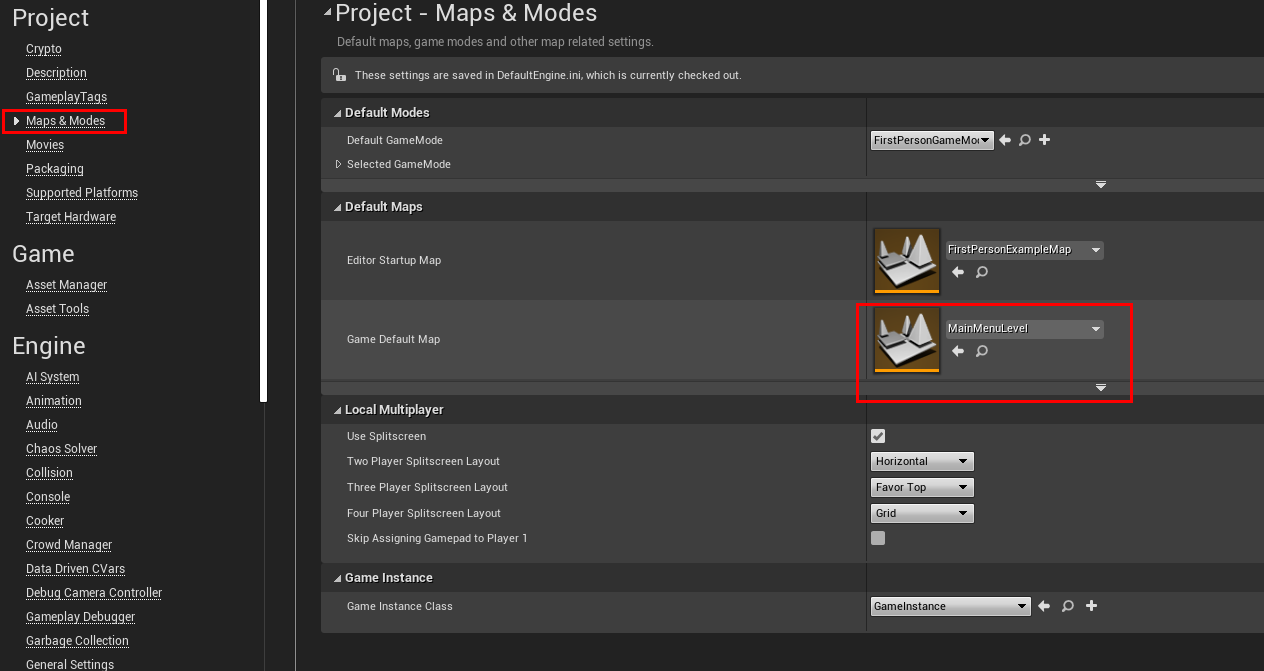The width and height of the screenshot is (1264, 671).
Task: Open Audio engine settings
Action: (x=42, y=425)
